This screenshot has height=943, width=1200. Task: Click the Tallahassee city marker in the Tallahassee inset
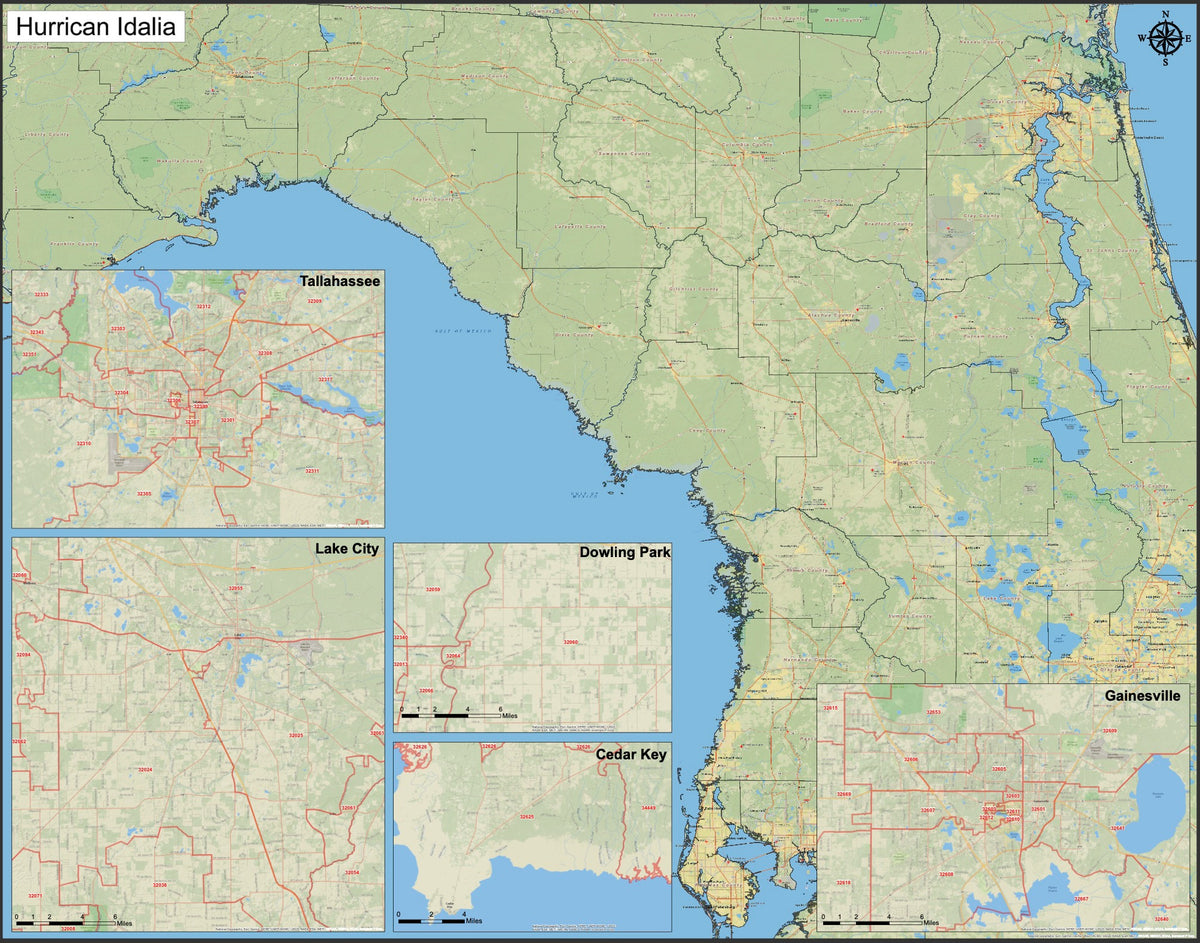coord(200,401)
